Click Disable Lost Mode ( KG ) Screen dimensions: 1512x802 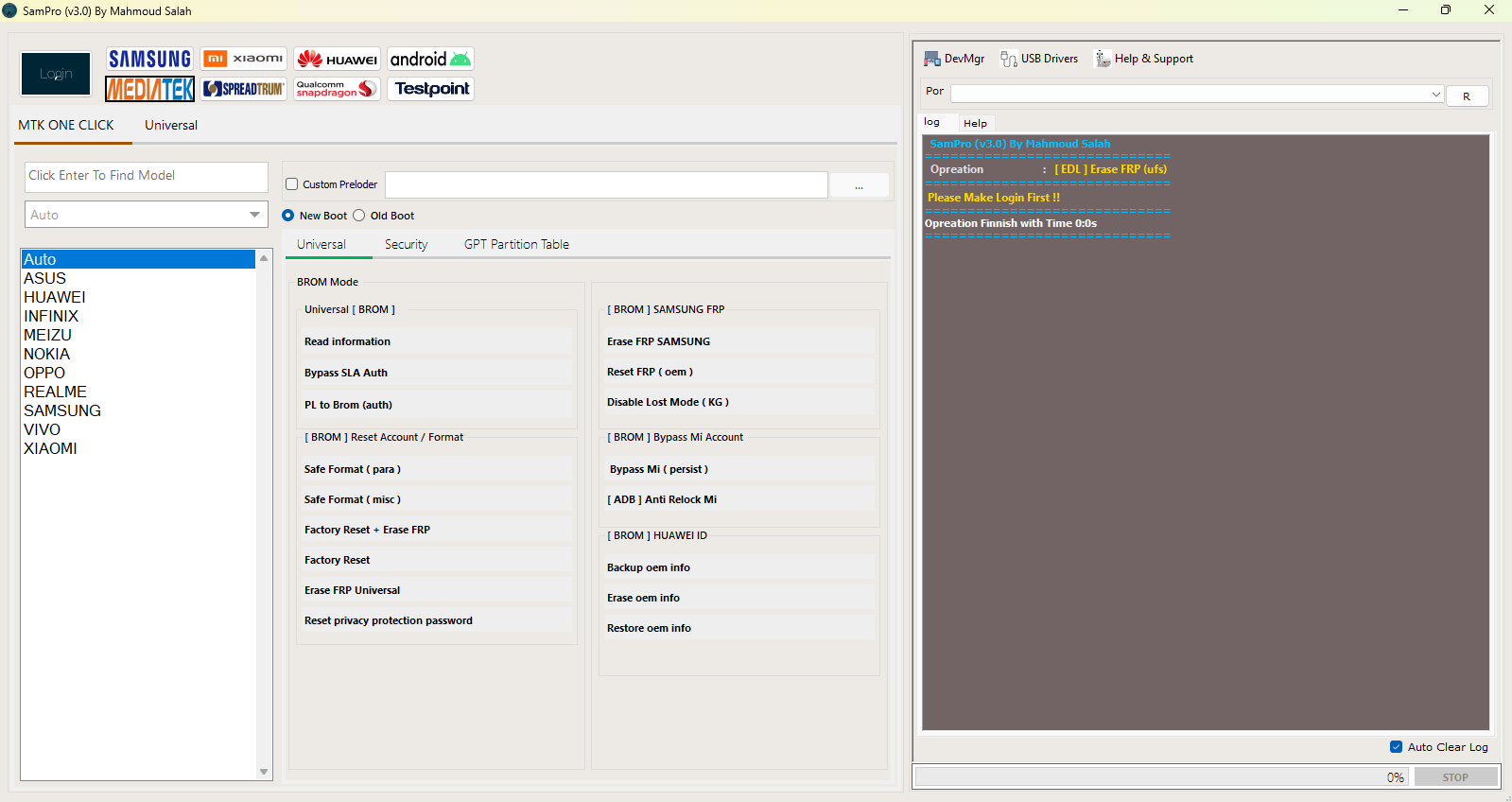[x=739, y=402]
